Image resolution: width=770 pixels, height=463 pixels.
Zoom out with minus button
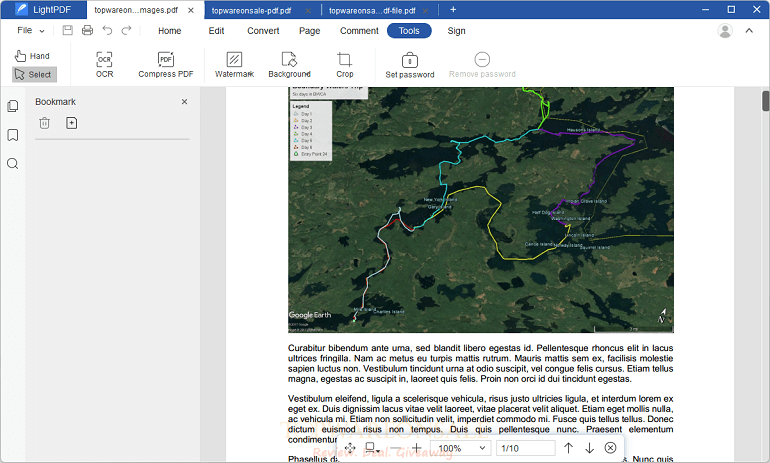coord(395,448)
